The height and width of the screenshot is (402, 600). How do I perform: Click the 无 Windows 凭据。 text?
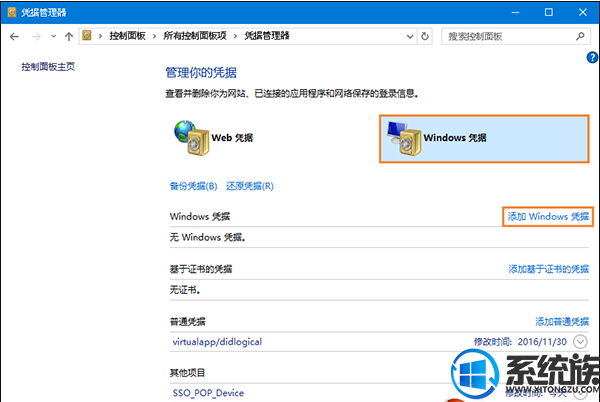coord(207,238)
